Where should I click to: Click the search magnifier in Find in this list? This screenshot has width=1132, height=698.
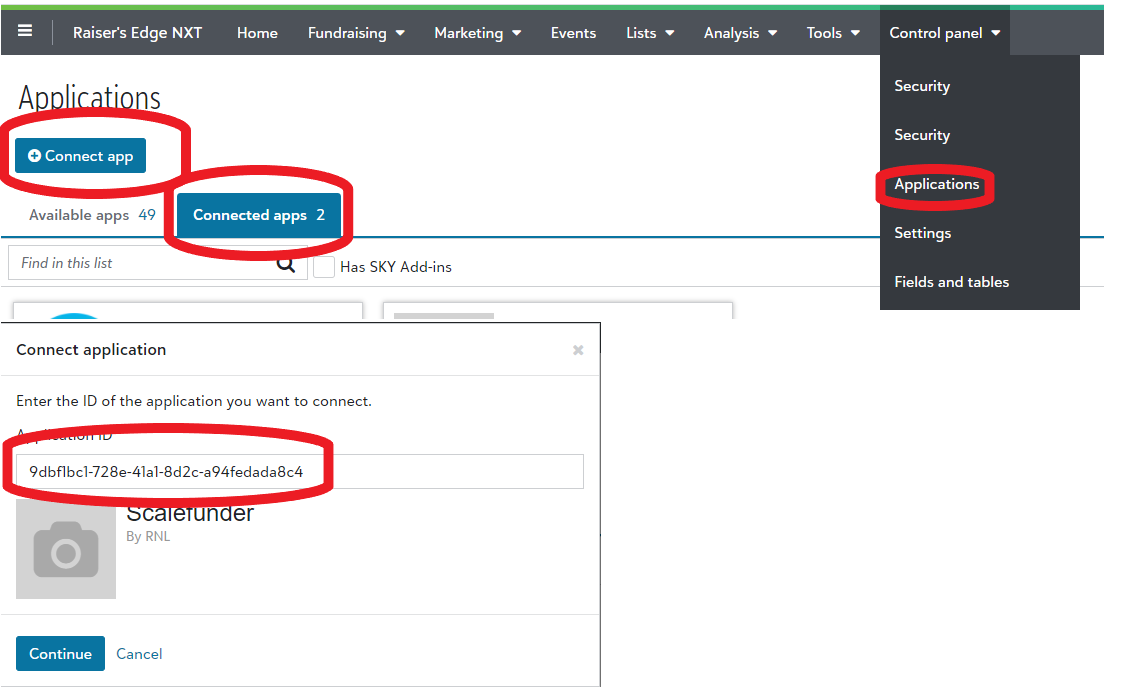coord(286,264)
